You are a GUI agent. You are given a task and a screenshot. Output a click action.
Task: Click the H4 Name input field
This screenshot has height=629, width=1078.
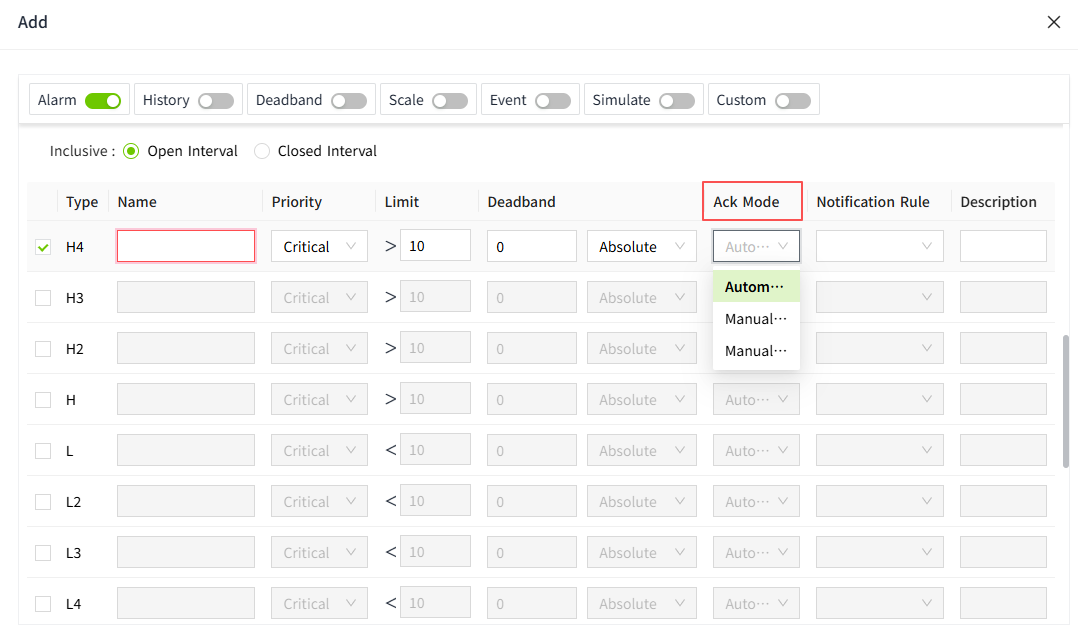(186, 247)
